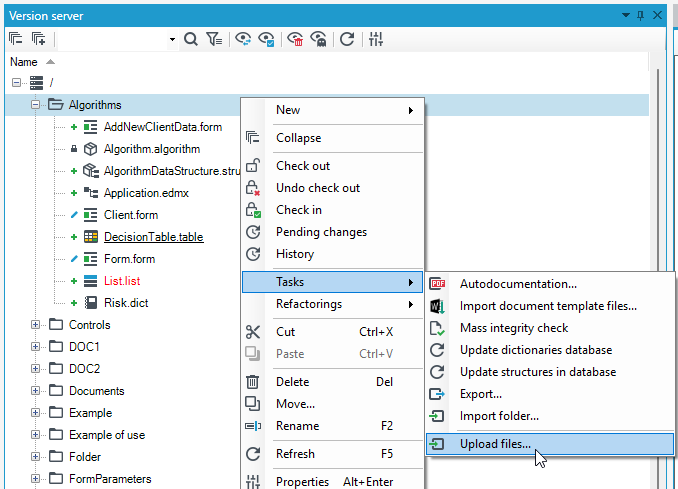Choose Export... from Tasks submenu
Screen dimensions: 678x489
point(550,394)
